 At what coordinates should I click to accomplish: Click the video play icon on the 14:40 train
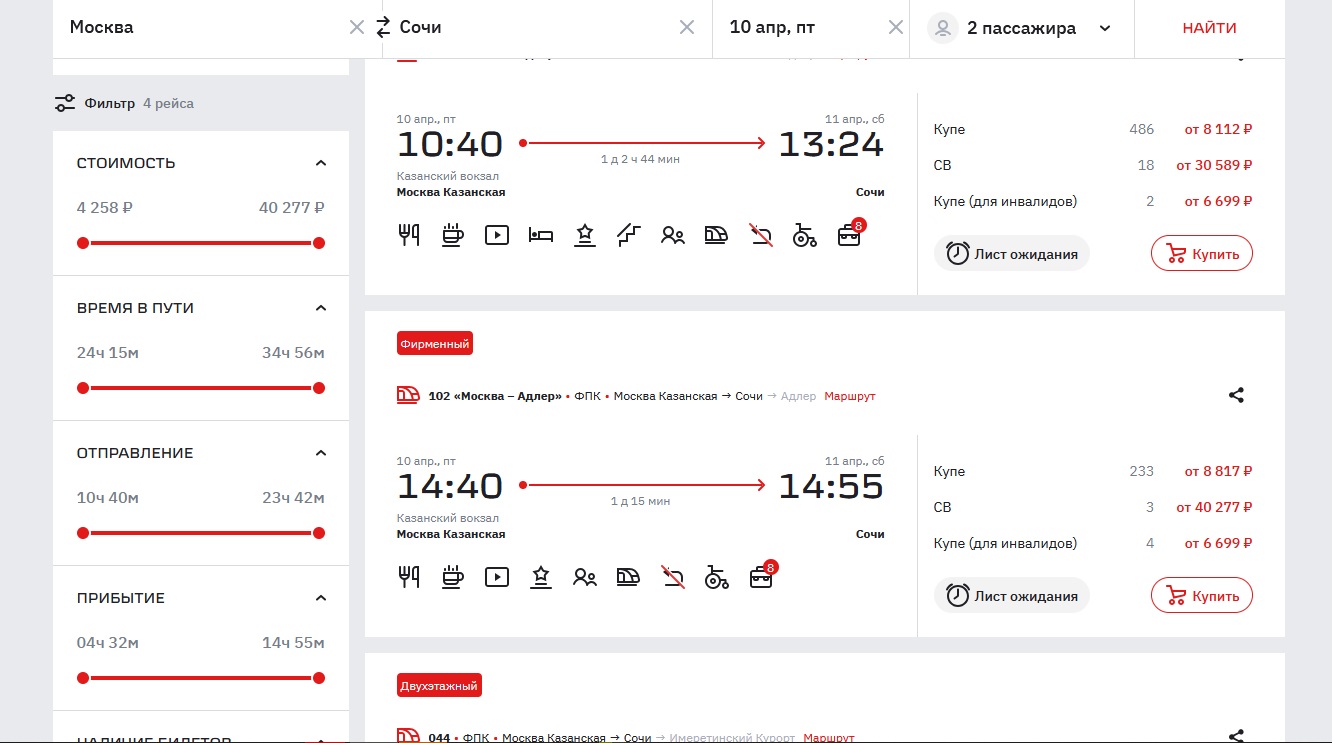[497, 577]
